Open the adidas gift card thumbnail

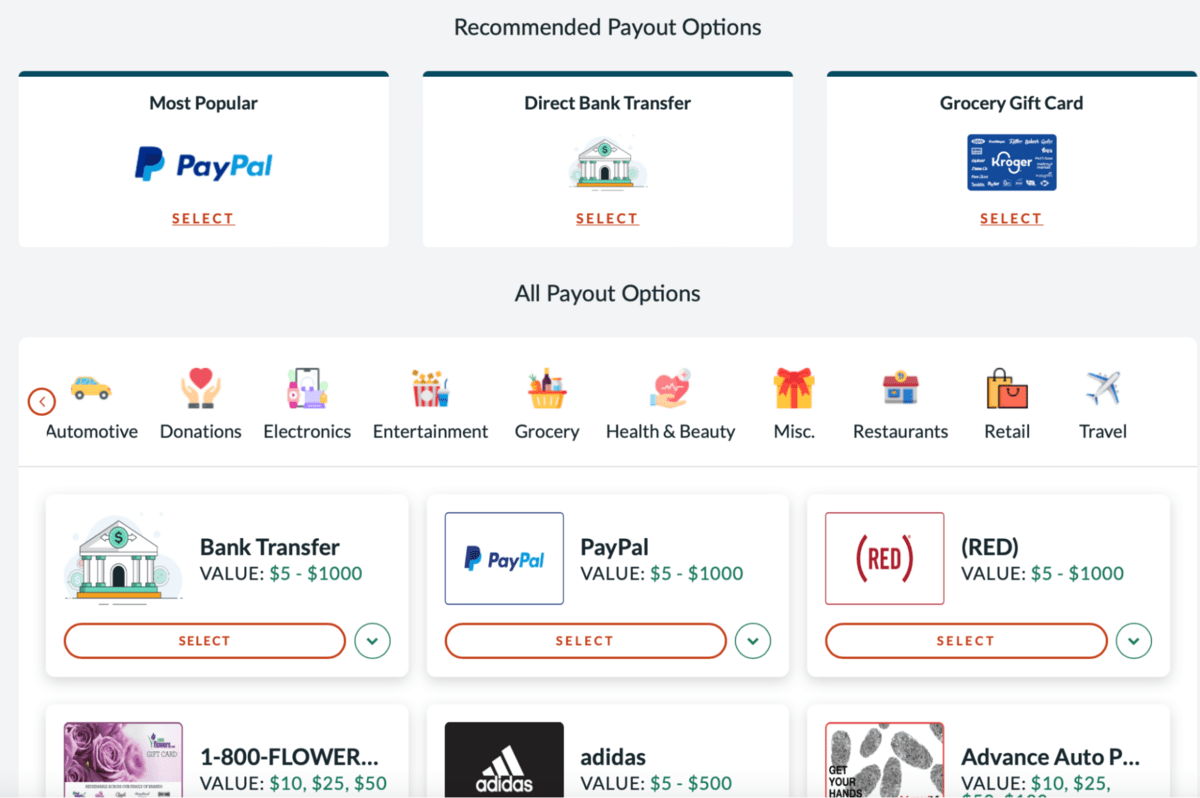pyautogui.click(x=504, y=760)
